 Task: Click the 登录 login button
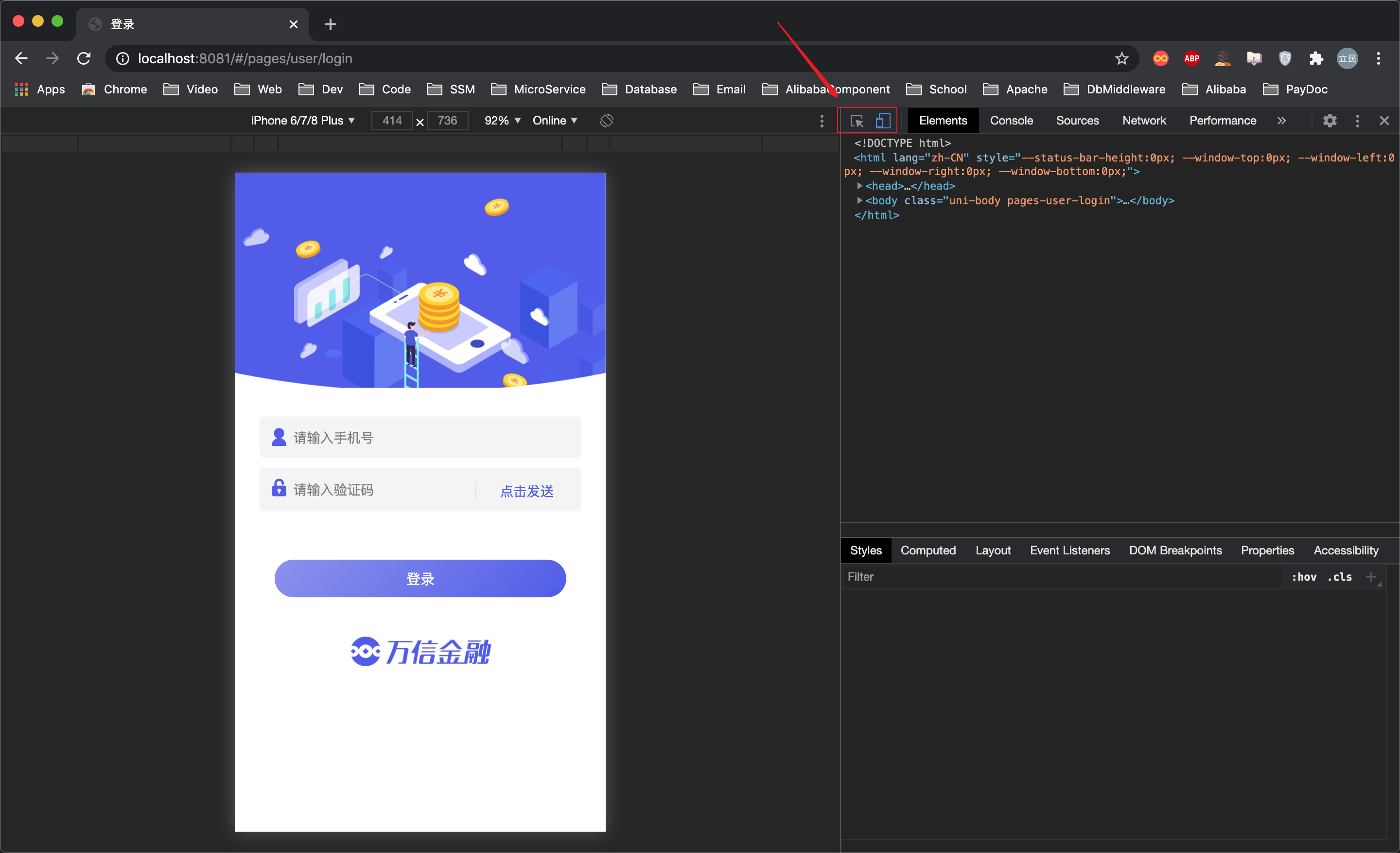(x=420, y=579)
